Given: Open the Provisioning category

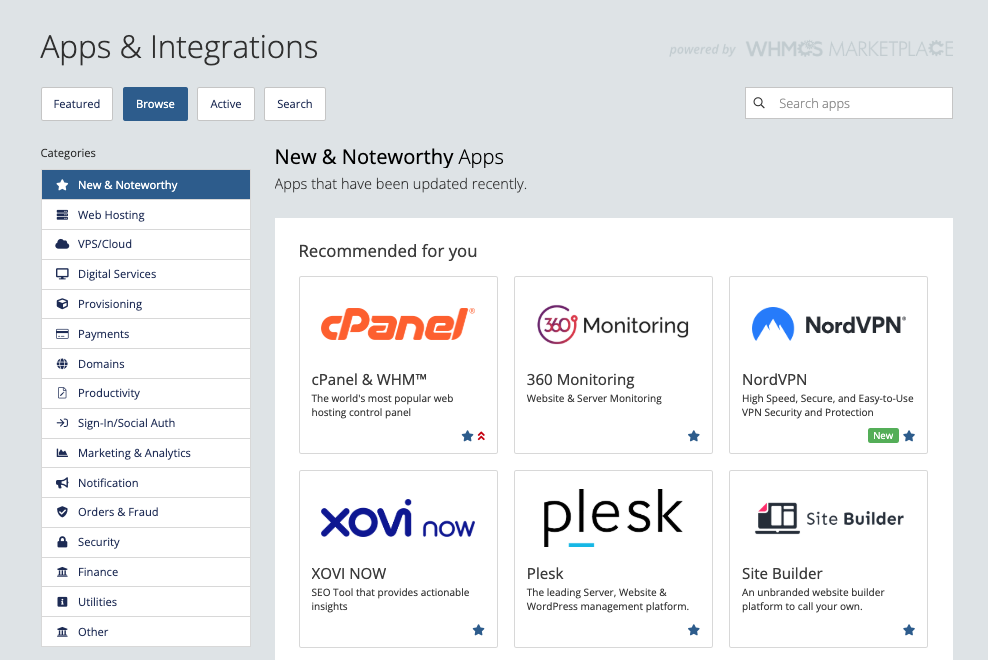Looking at the screenshot, I should click(146, 304).
